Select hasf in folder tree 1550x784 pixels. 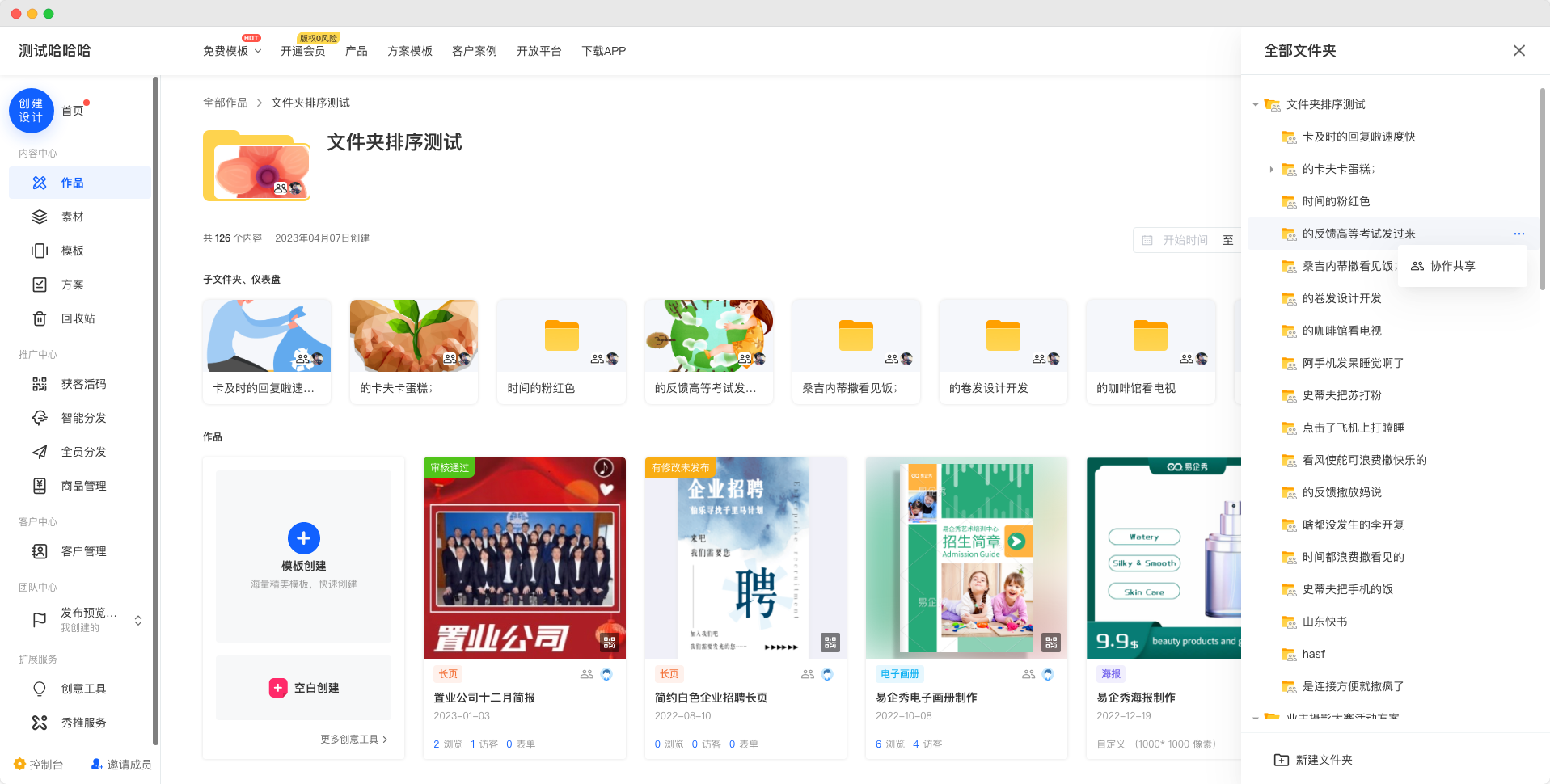pyautogui.click(x=1313, y=654)
